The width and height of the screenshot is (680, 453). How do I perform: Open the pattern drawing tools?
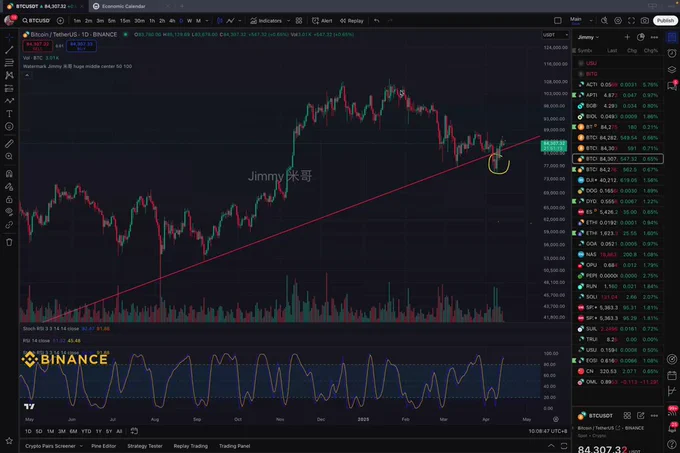[9, 75]
